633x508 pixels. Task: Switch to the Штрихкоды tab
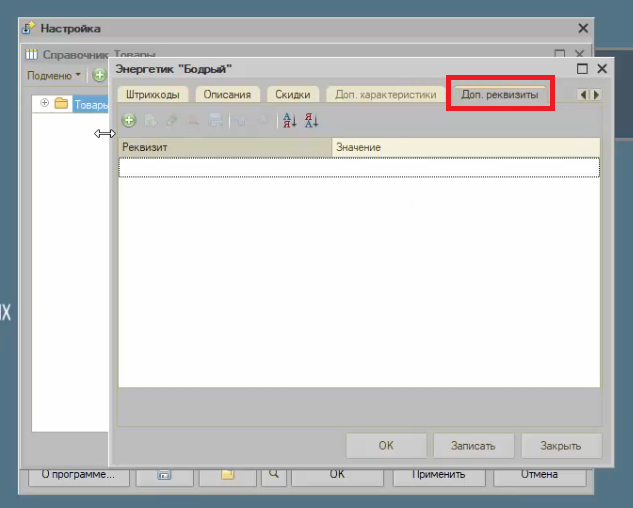(153, 95)
